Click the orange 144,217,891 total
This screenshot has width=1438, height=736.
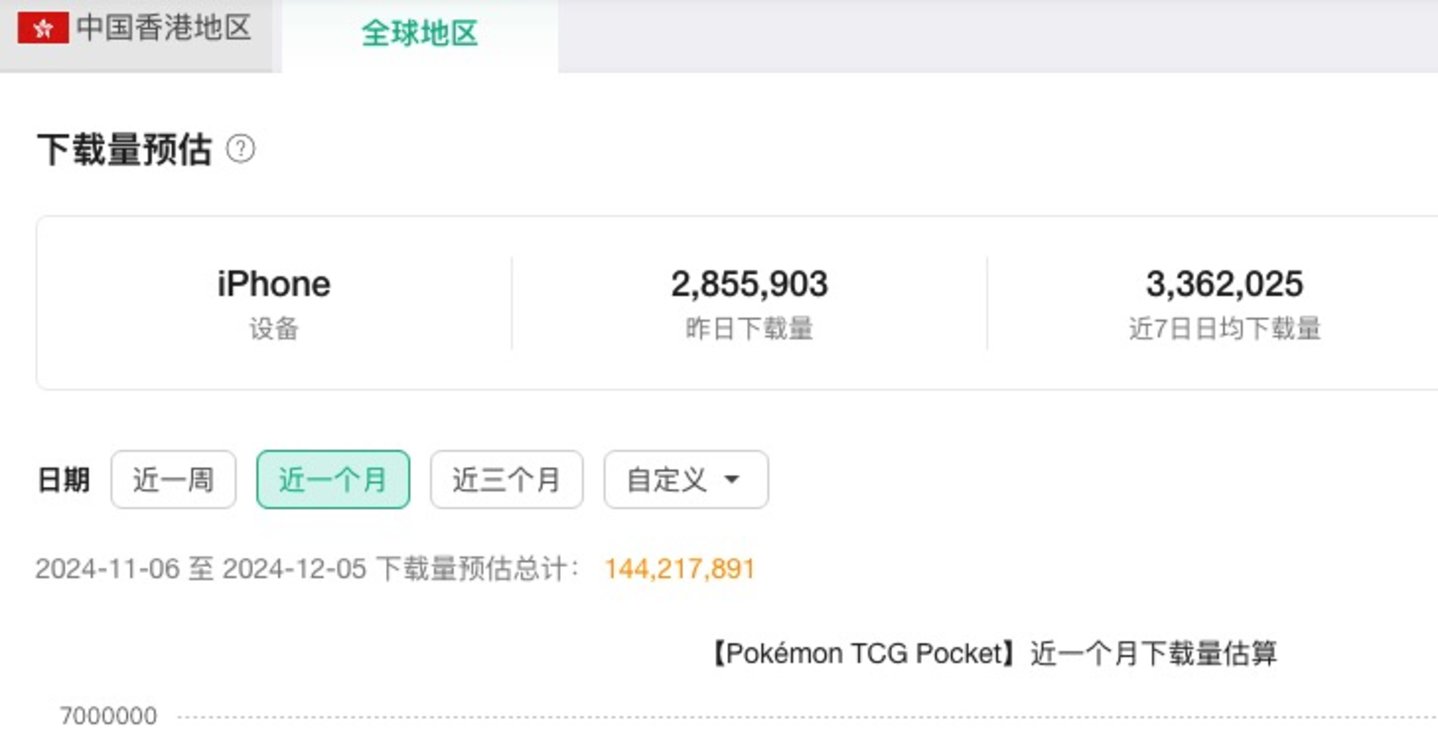[x=679, y=569]
